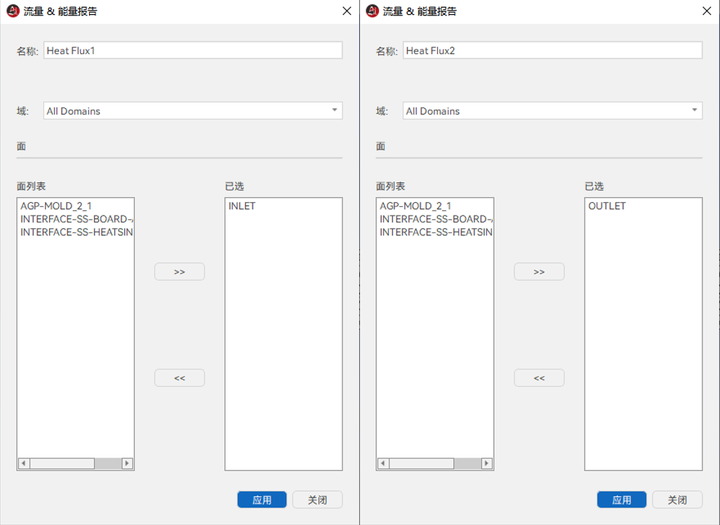Click the << remove button in Heat Flux2 dialog

[x=539, y=378]
